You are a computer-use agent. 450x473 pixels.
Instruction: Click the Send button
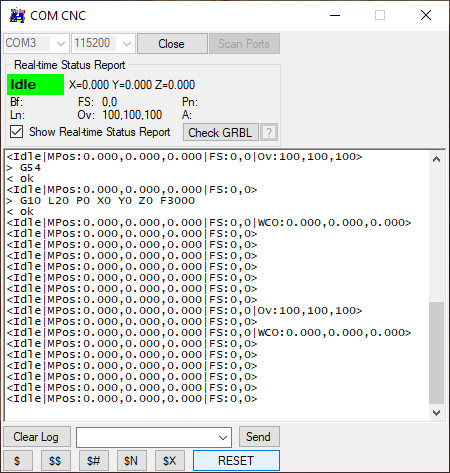(259, 437)
